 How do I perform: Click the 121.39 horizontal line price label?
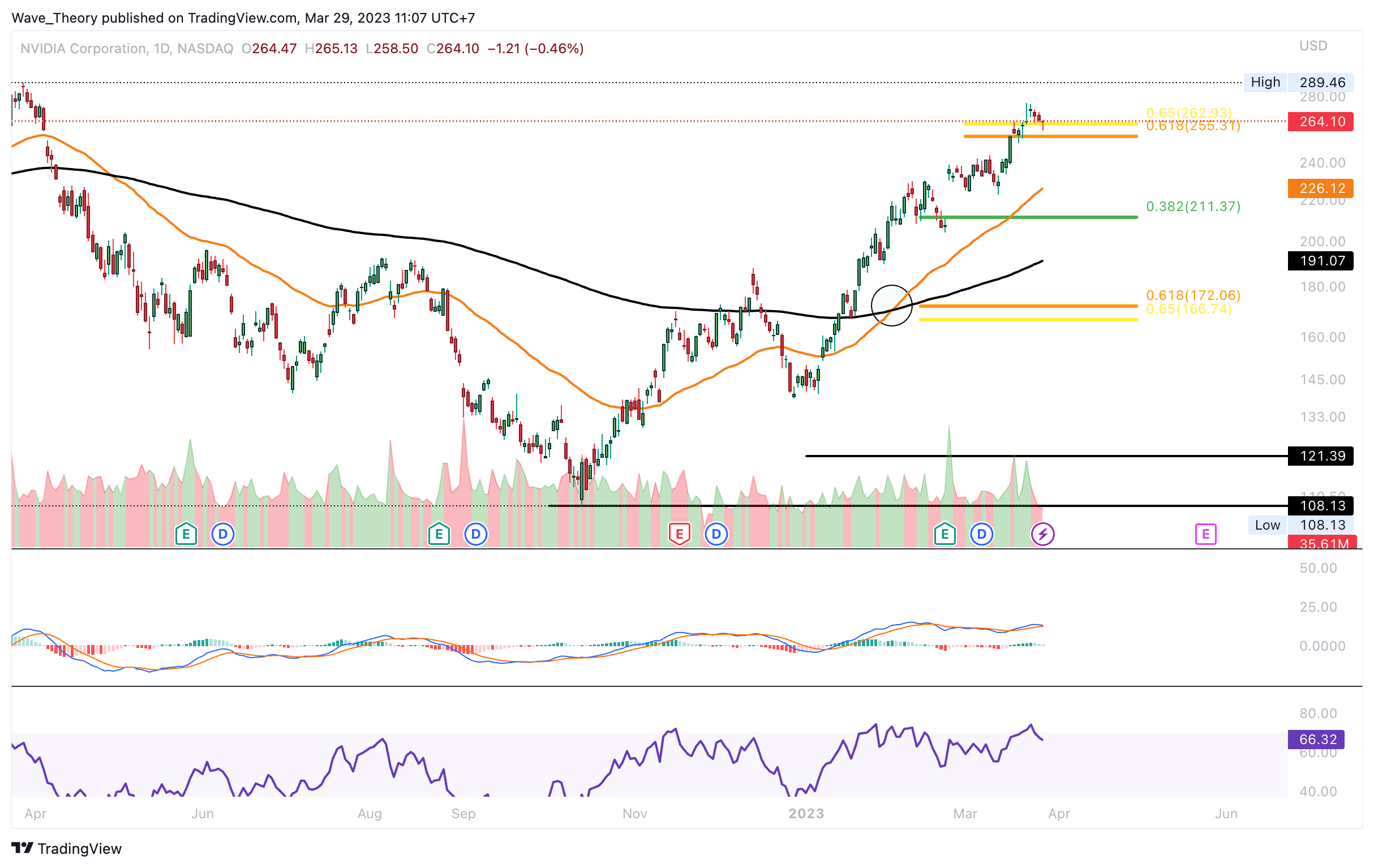click(1320, 456)
